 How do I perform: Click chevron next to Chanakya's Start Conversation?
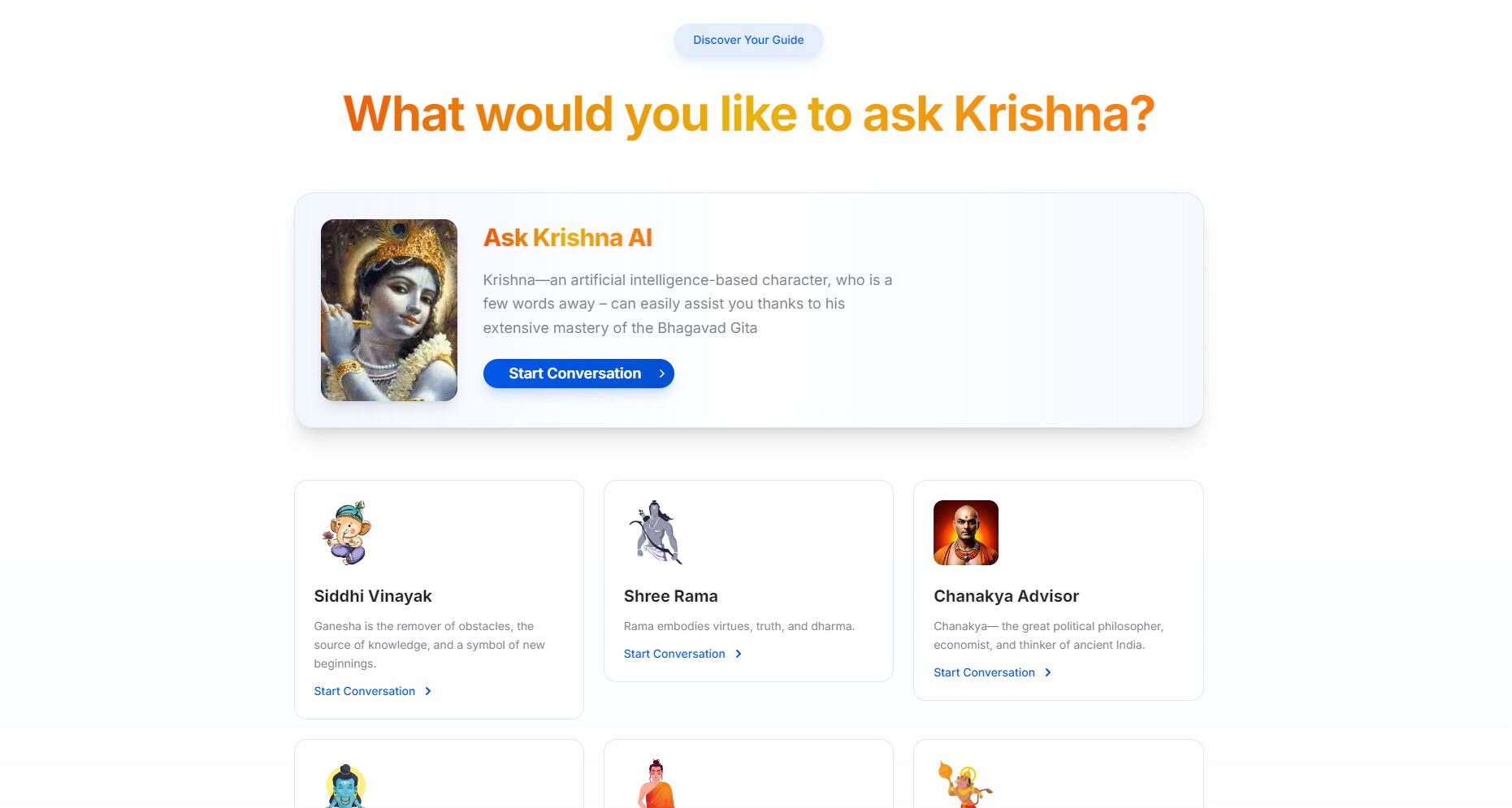point(1048,672)
